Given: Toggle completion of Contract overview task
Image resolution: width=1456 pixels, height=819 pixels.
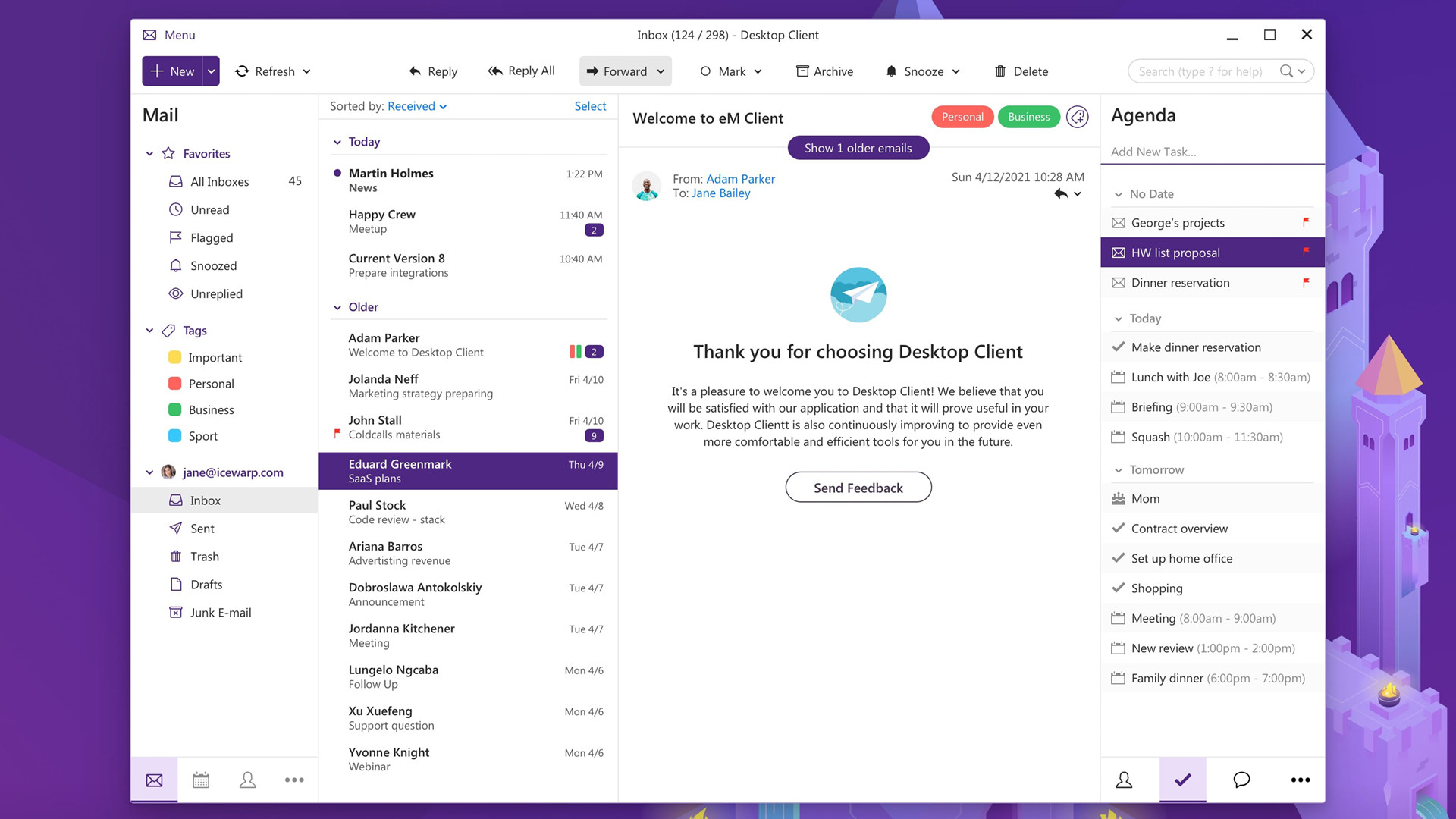Looking at the screenshot, I should (1118, 528).
